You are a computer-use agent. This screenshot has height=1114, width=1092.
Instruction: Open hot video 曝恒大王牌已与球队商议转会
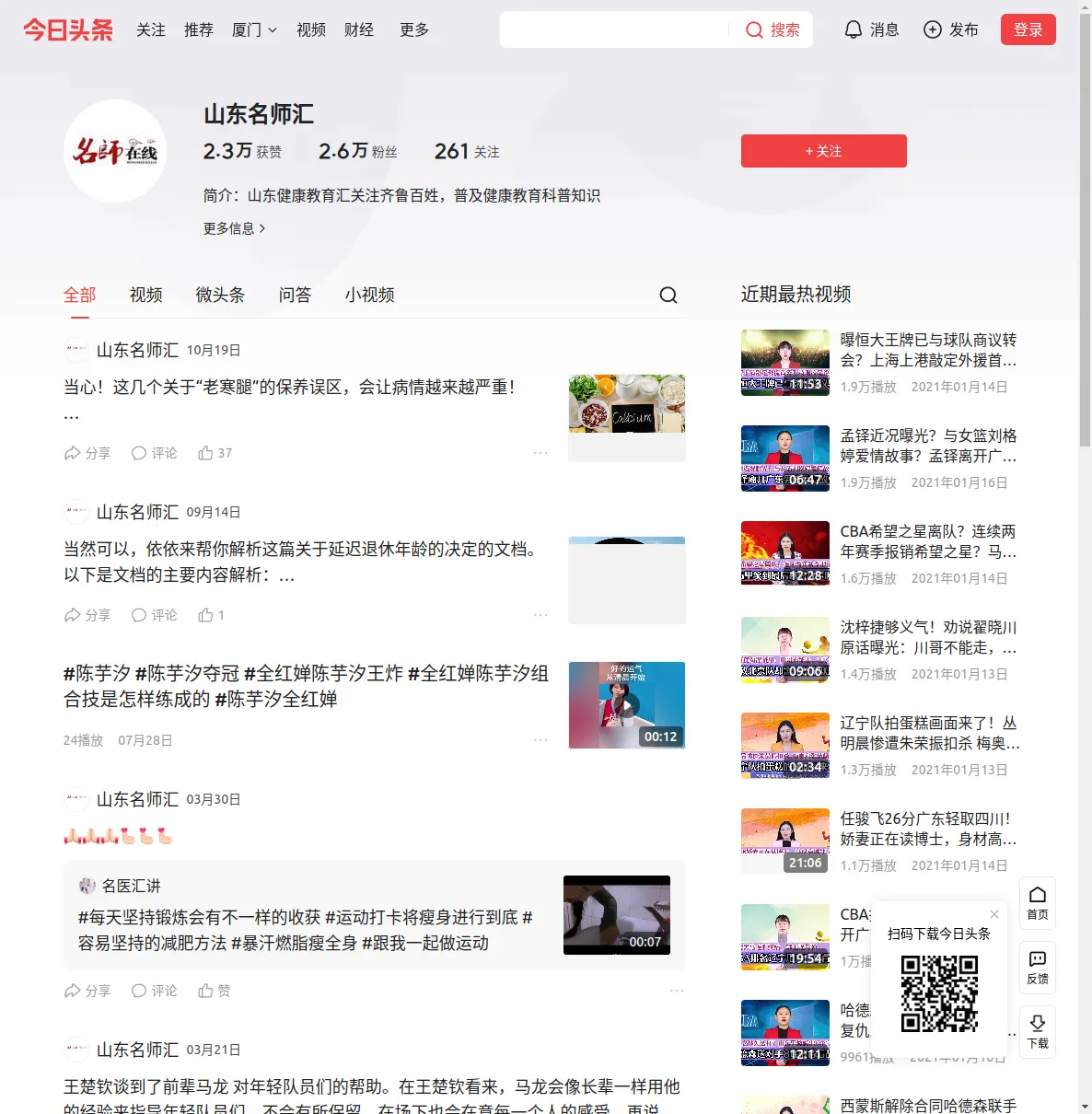[929, 350]
